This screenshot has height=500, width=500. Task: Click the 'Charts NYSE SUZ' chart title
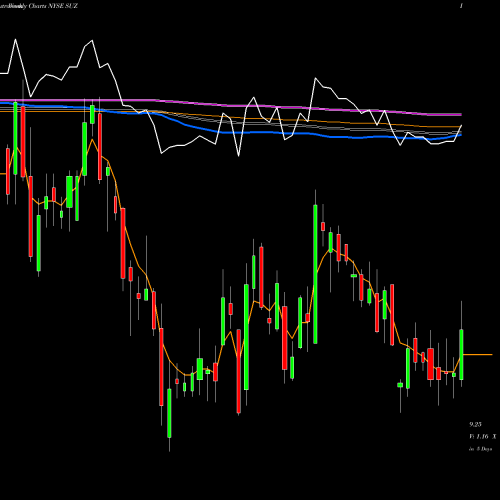[x=53, y=6]
